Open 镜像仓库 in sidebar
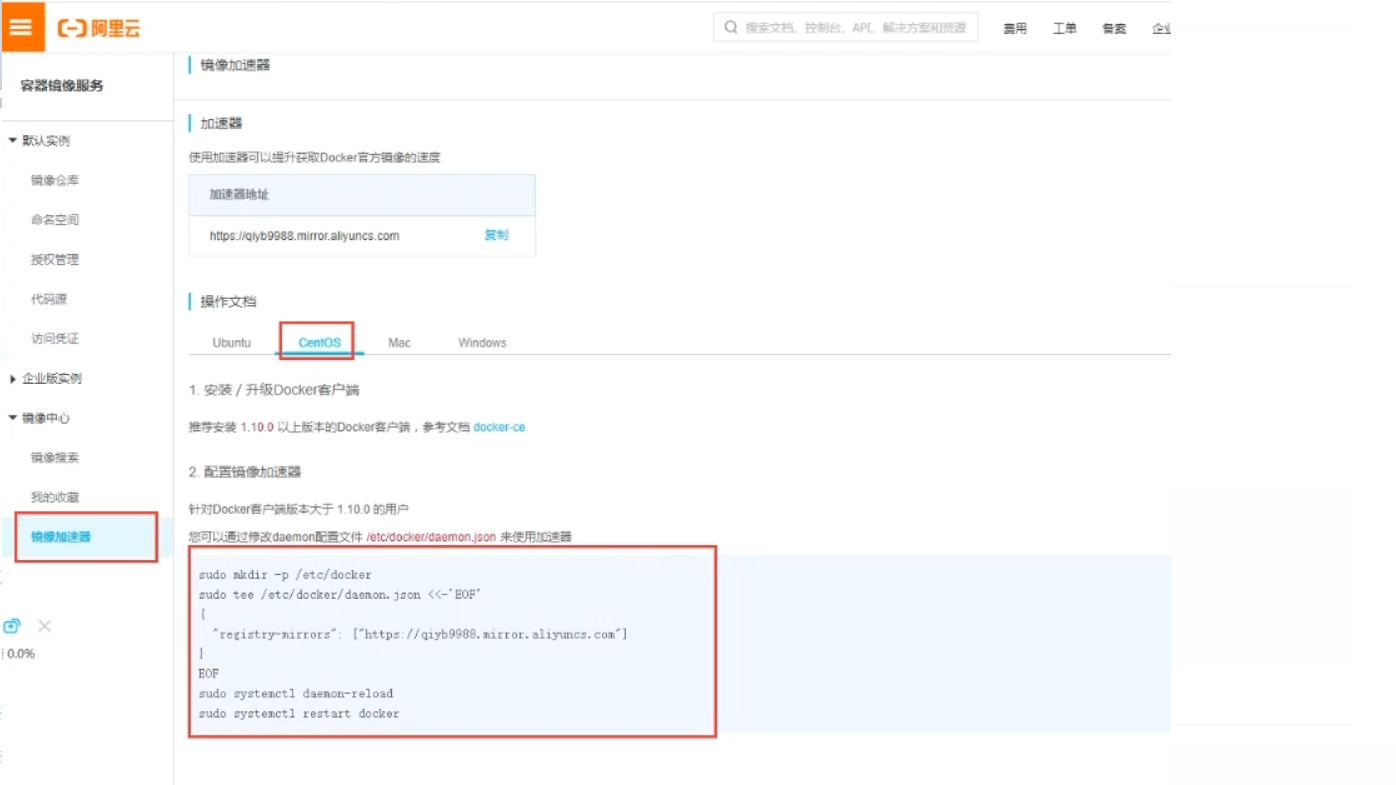The width and height of the screenshot is (1396, 785). point(55,181)
